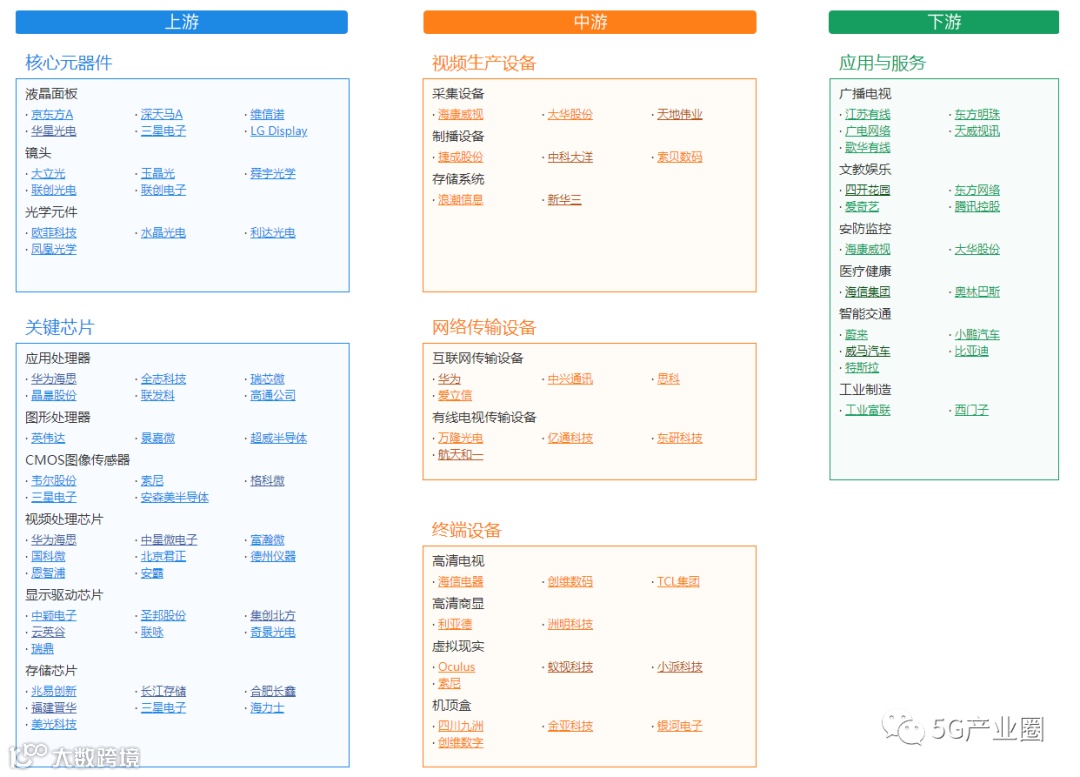Open the 歌华有线 link
The height and width of the screenshot is (777, 1080).
point(867,147)
